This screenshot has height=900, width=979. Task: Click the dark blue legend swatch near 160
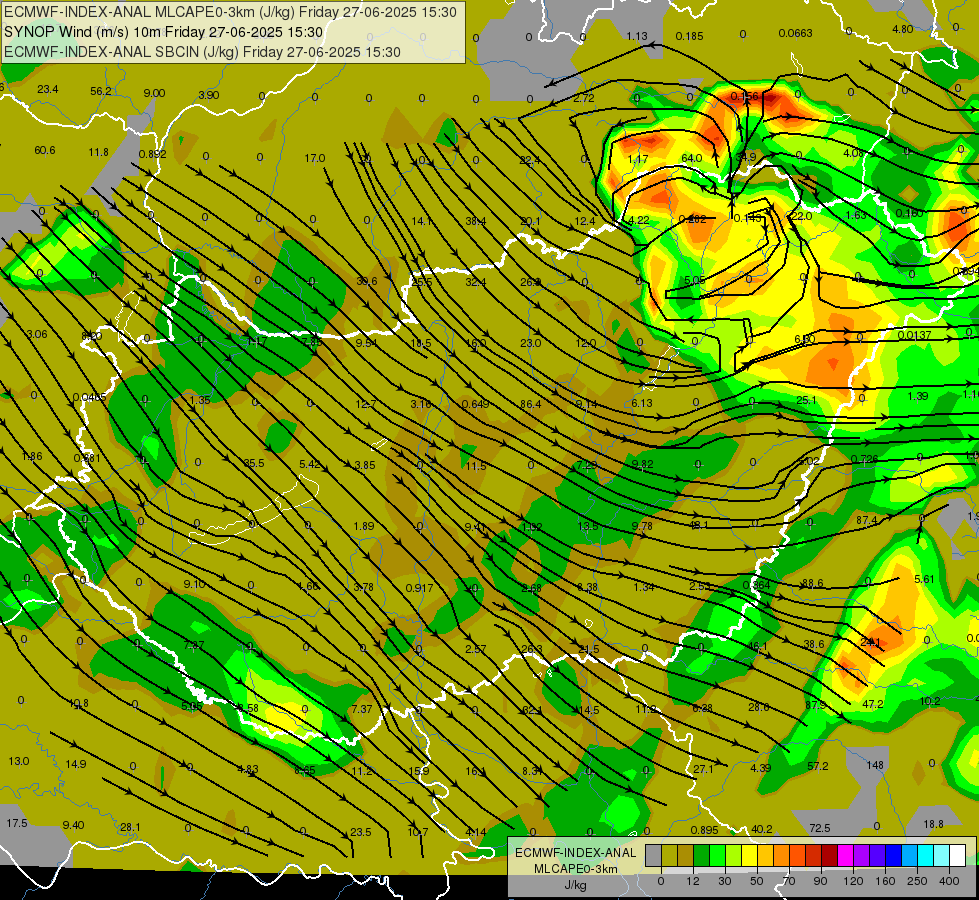[893, 855]
